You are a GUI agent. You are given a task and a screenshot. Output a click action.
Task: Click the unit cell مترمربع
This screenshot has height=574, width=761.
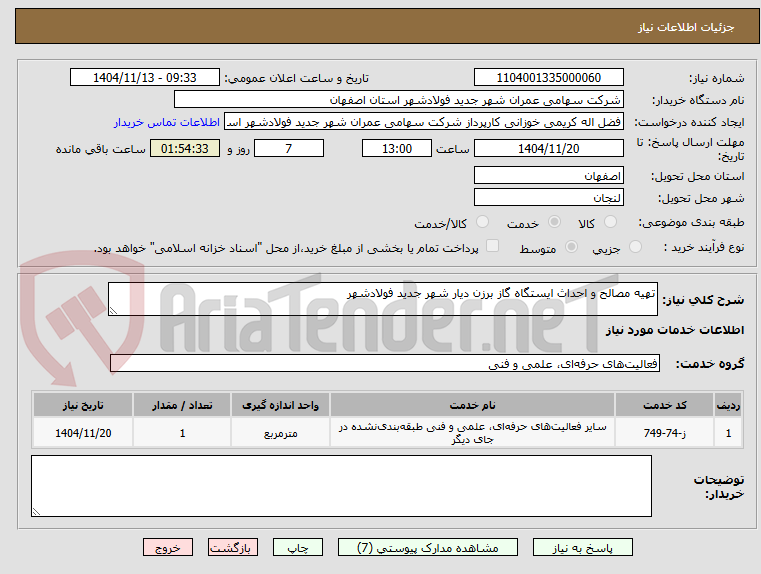(280, 433)
